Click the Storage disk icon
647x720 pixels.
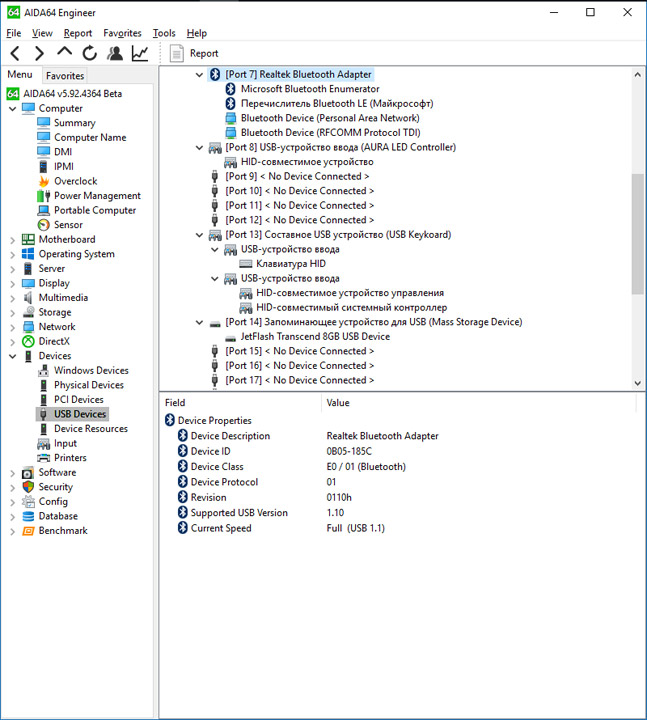tap(28, 312)
